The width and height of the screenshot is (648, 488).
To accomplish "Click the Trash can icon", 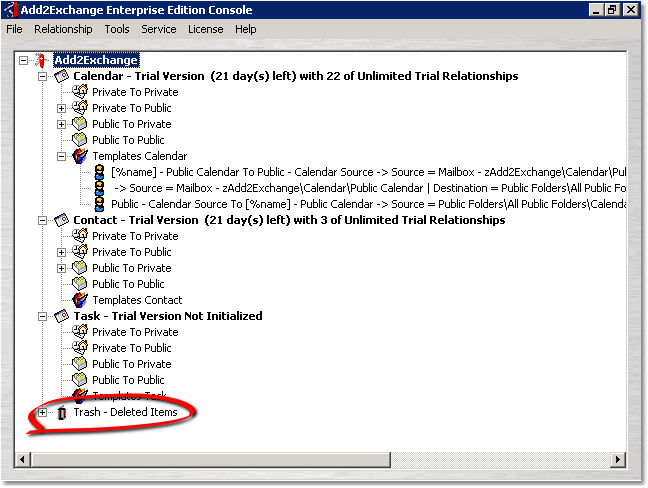I will (x=62, y=412).
